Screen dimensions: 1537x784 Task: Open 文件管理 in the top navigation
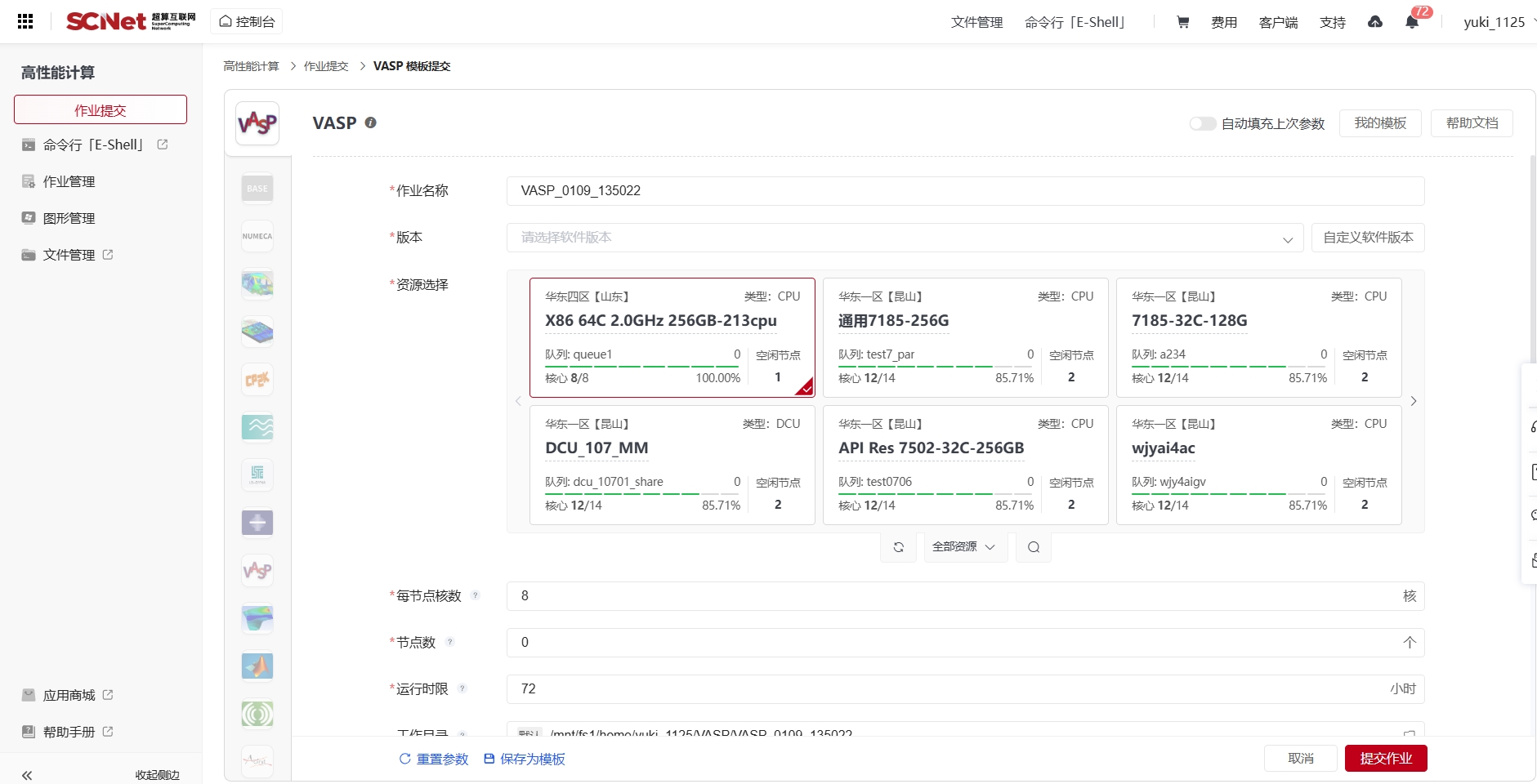(x=976, y=22)
